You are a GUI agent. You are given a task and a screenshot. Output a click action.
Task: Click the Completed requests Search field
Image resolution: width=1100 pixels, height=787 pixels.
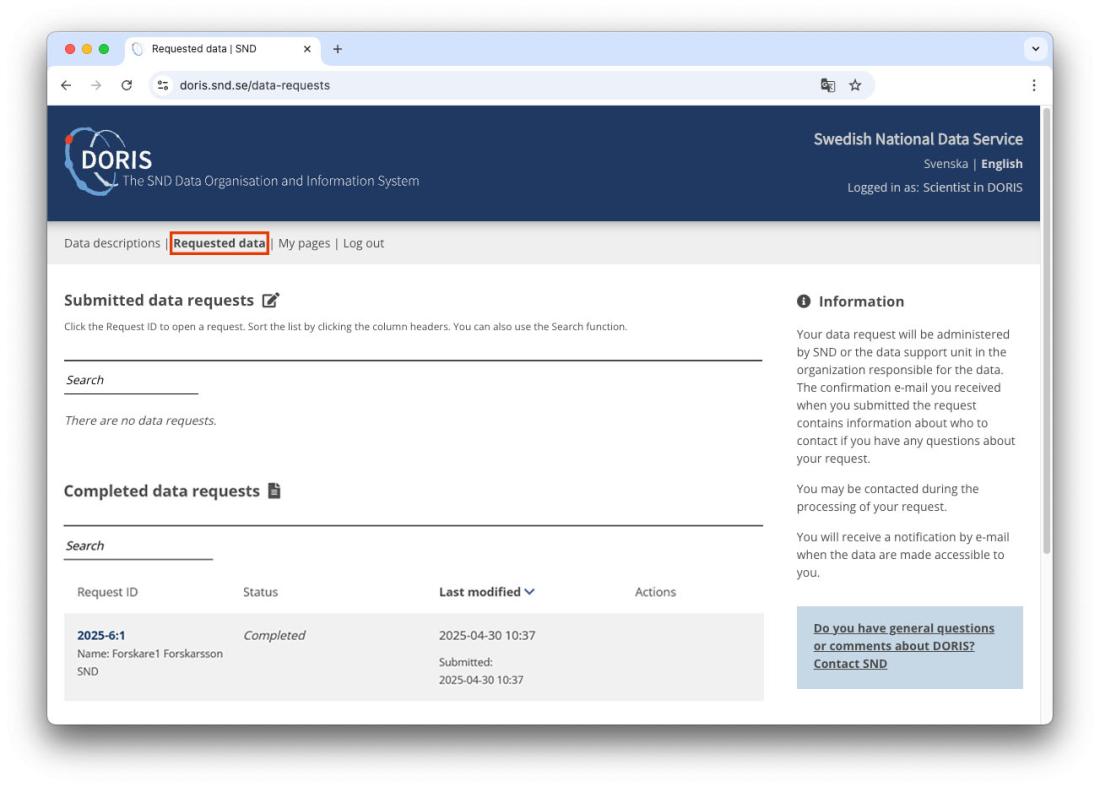click(138, 546)
